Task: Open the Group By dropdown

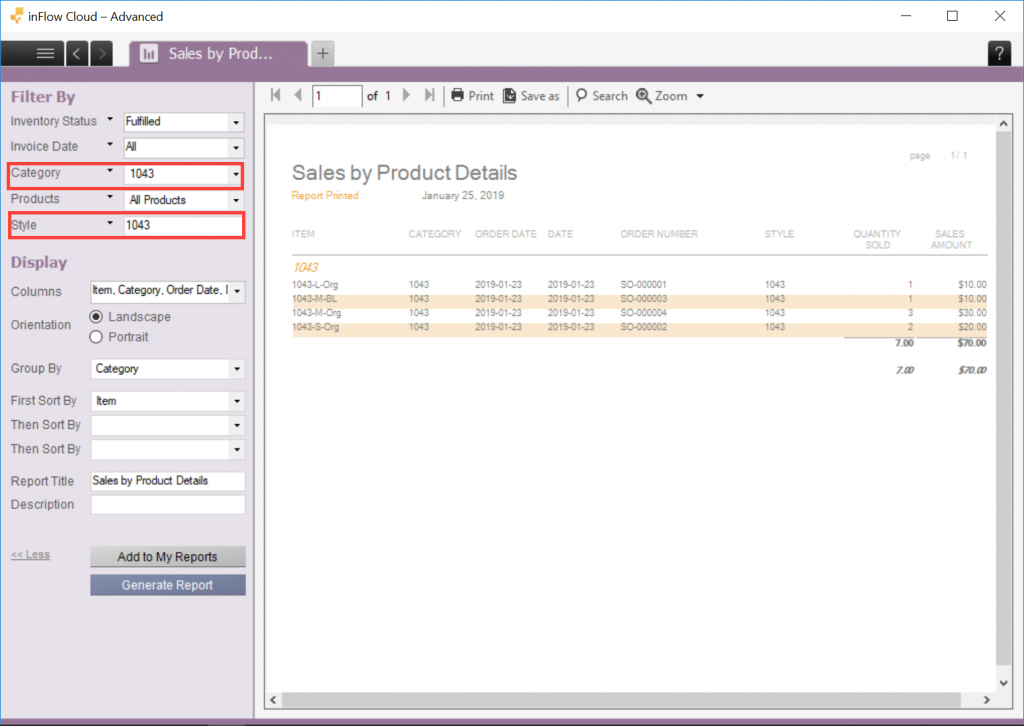Action: [236, 369]
